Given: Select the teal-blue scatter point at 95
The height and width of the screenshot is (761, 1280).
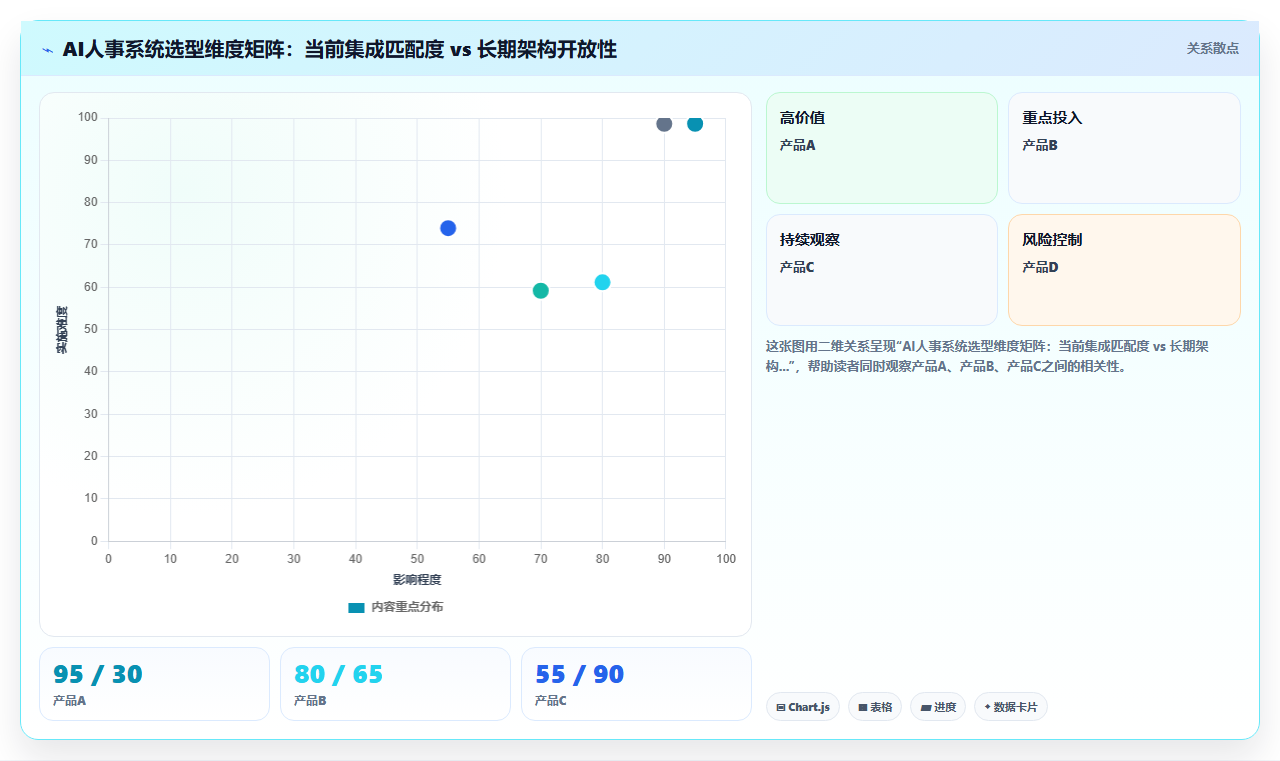Looking at the screenshot, I should pos(695,124).
